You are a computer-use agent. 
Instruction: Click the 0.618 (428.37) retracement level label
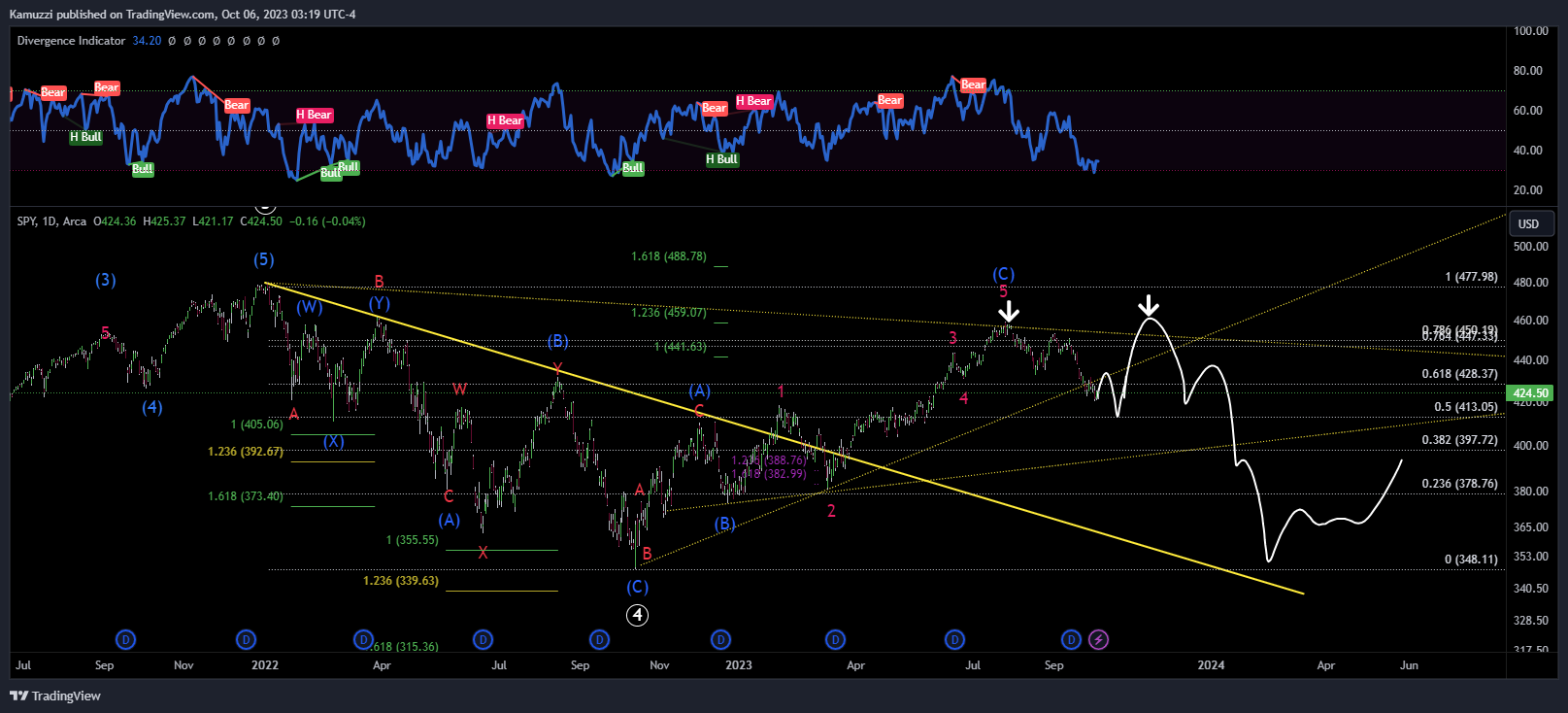click(1460, 374)
